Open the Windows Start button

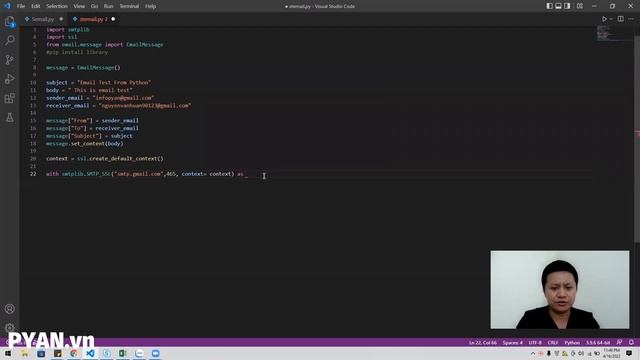pyautogui.click(x=8, y=353)
